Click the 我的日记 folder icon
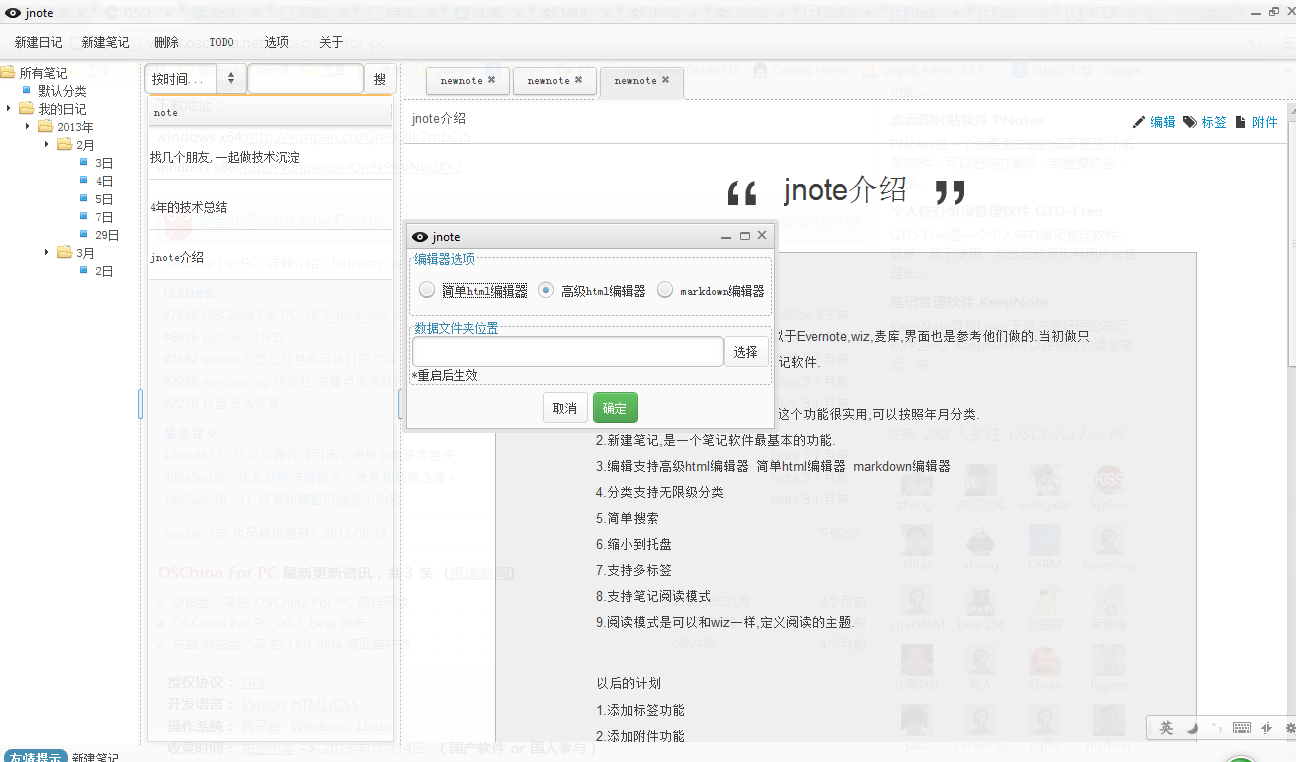The image size is (1296, 762). point(27,109)
